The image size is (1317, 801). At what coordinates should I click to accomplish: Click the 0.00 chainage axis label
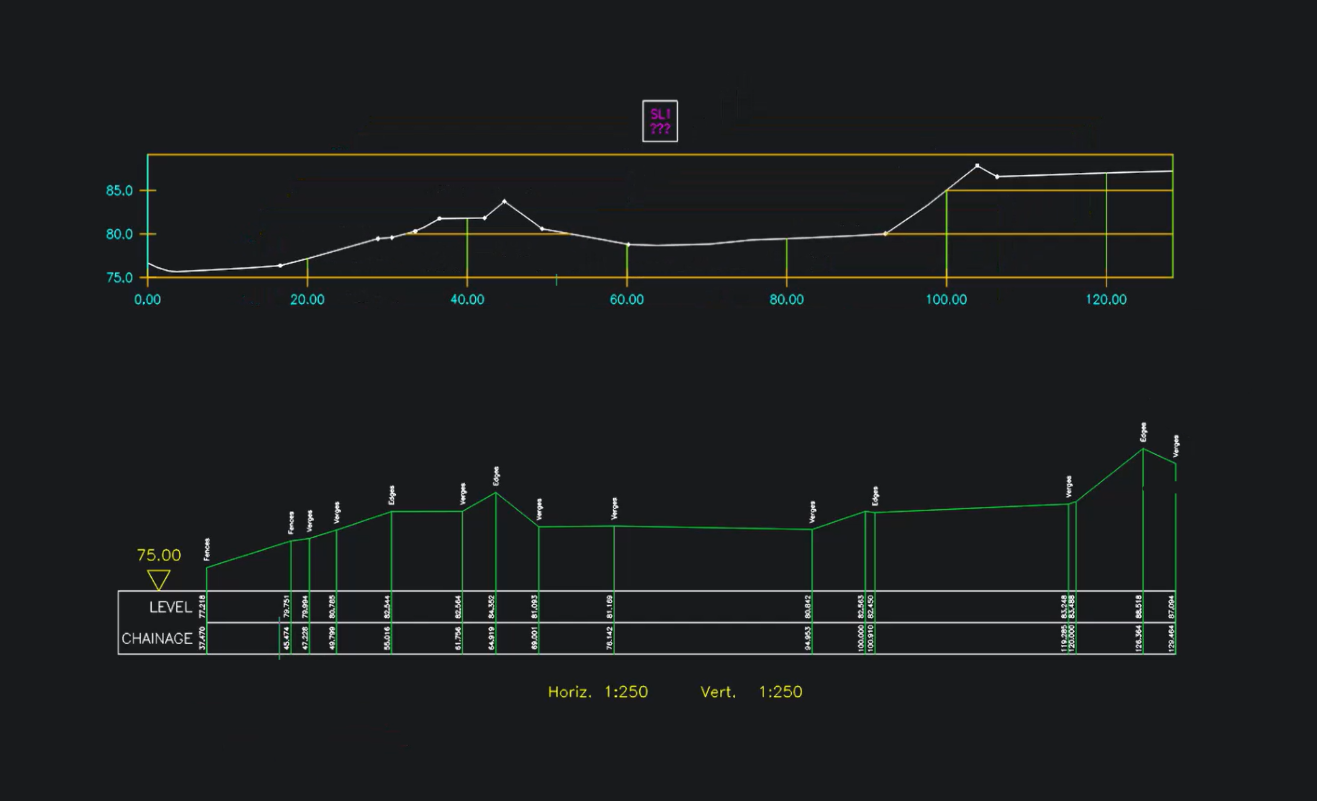[147, 299]
